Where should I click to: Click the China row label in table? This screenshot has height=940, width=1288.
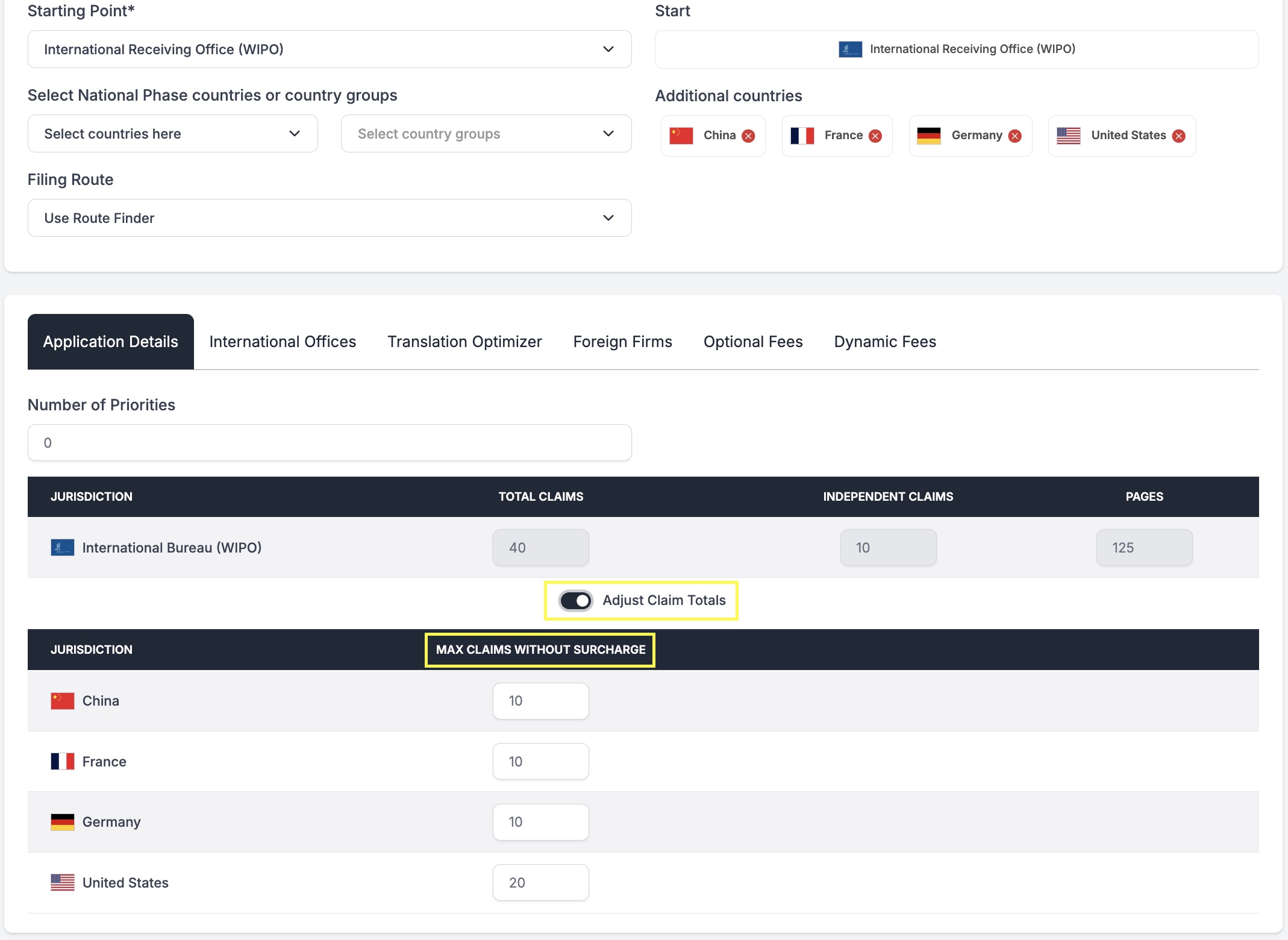101,701
